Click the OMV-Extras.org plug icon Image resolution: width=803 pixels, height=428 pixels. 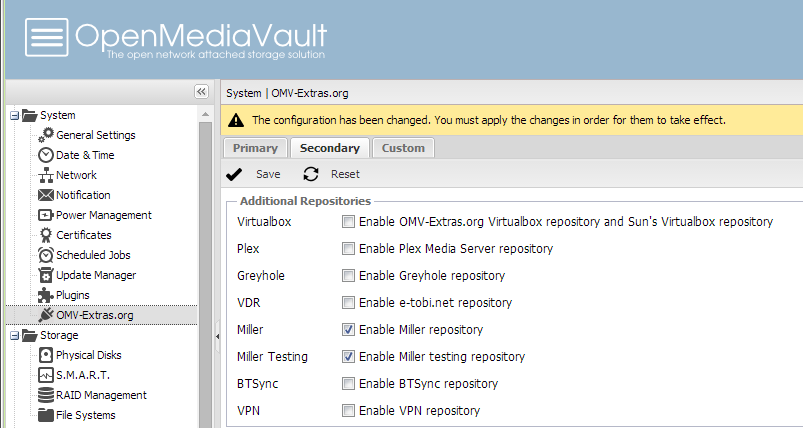tap(46, 315)
